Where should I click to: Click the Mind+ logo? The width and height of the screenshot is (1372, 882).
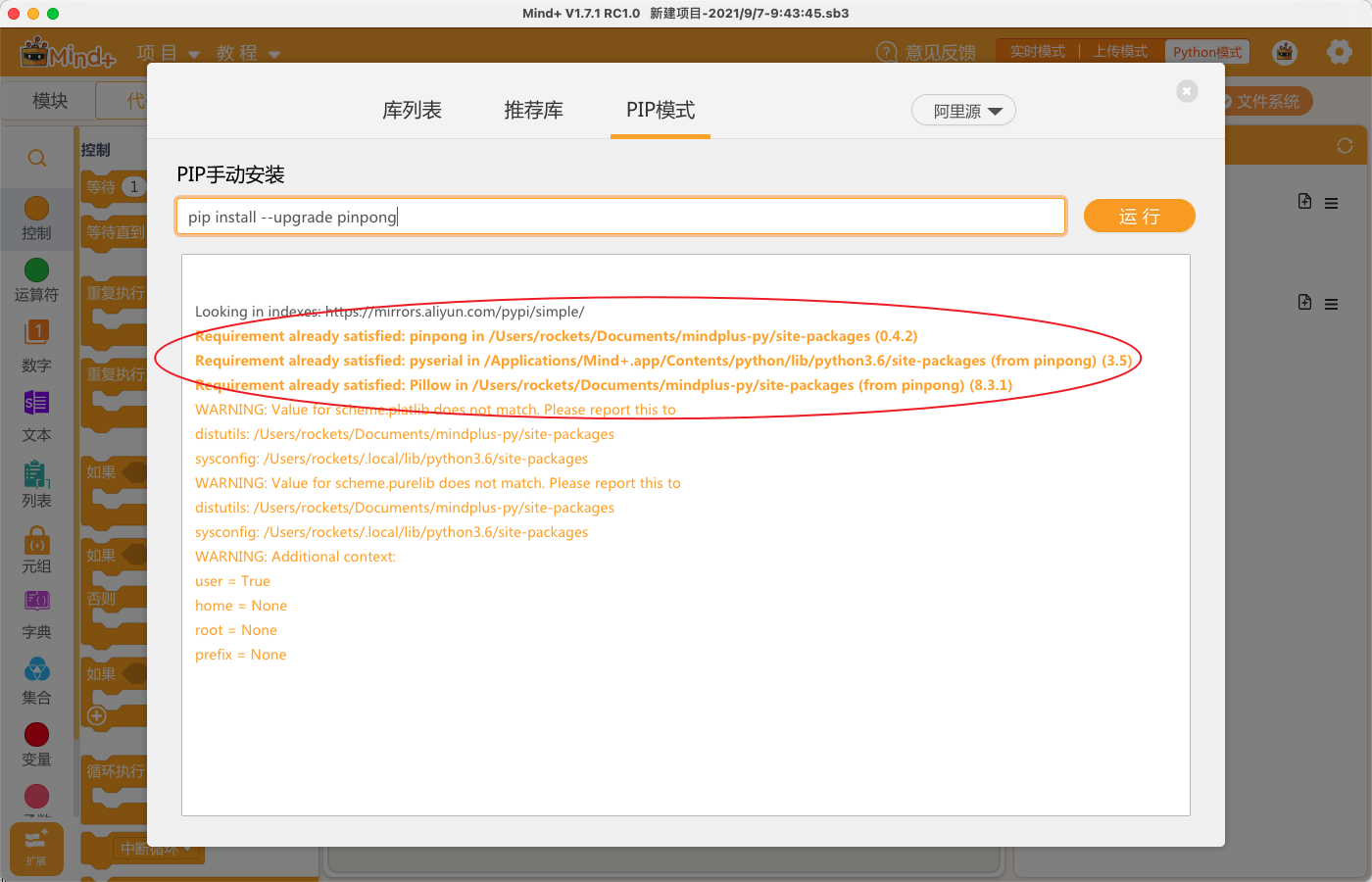click(68, 53)
